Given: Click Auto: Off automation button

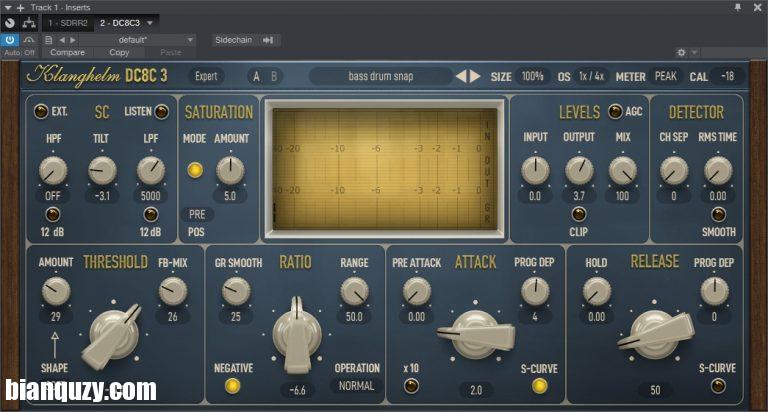Looking at the screenshot, I should pyautogui.click(x=20, y=52).
